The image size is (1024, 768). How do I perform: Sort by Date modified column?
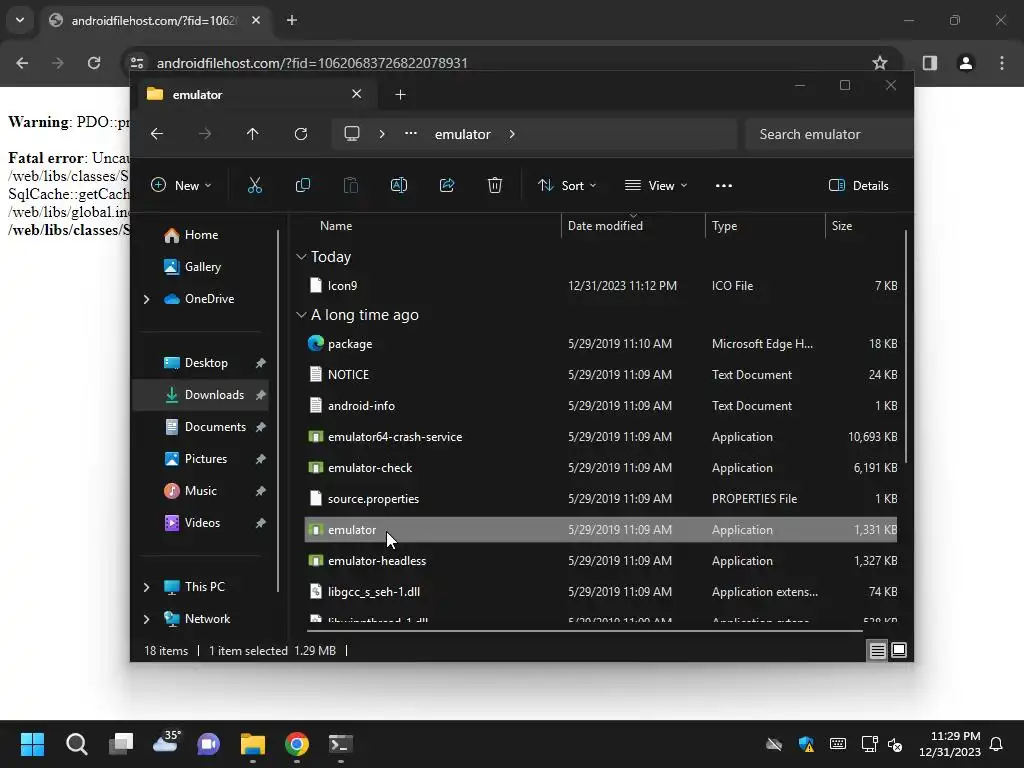(605, 226)
